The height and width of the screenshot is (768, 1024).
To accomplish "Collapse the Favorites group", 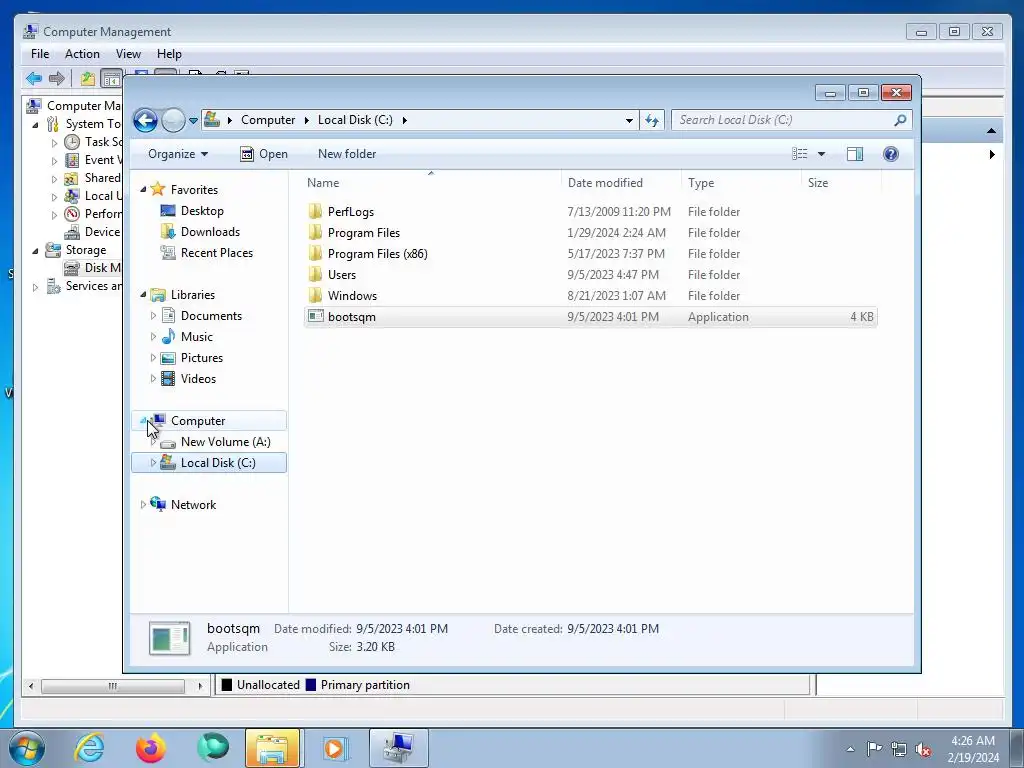I will tap(144, 189).
